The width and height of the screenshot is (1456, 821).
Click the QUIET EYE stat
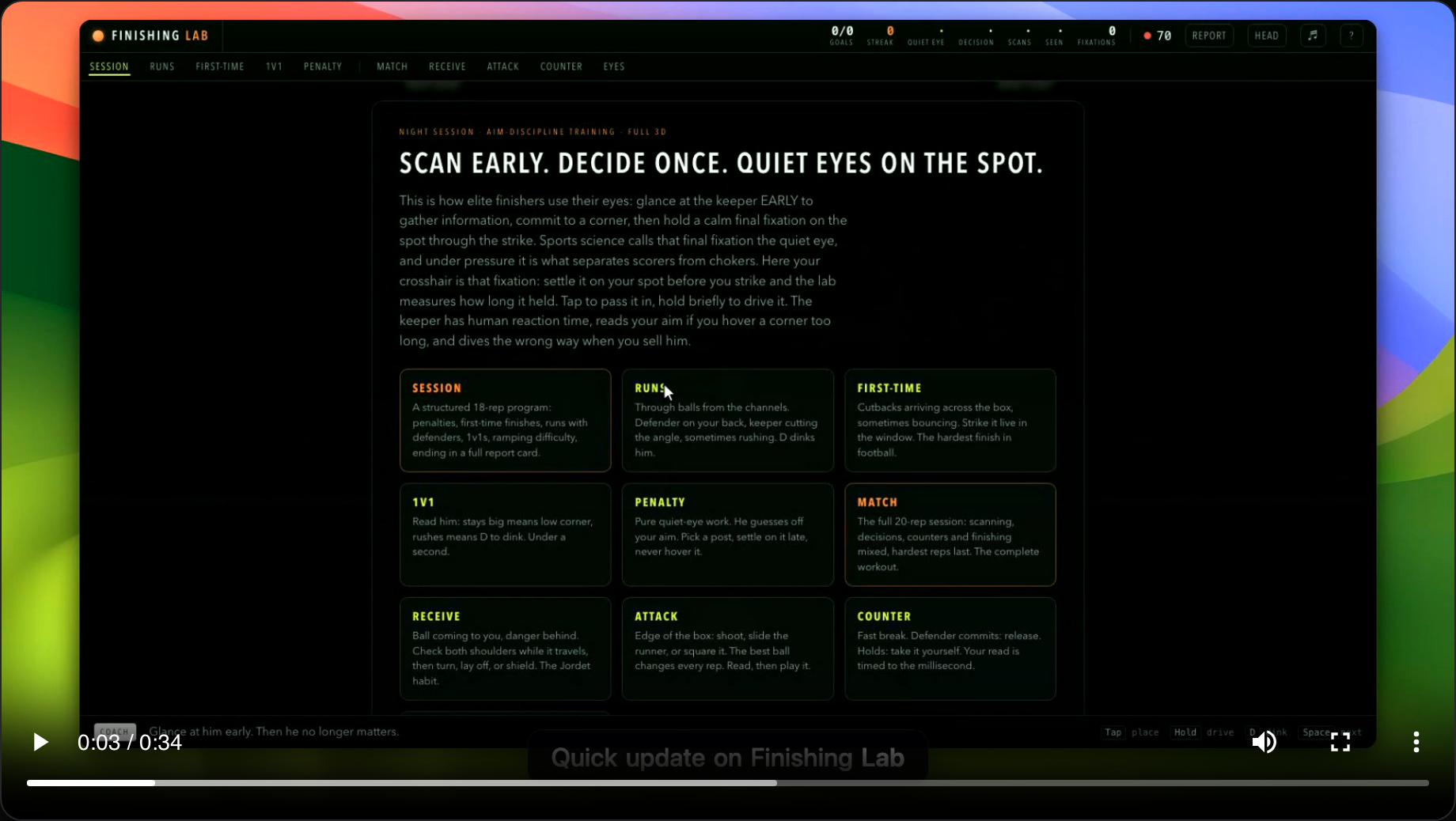click(926, 36)
